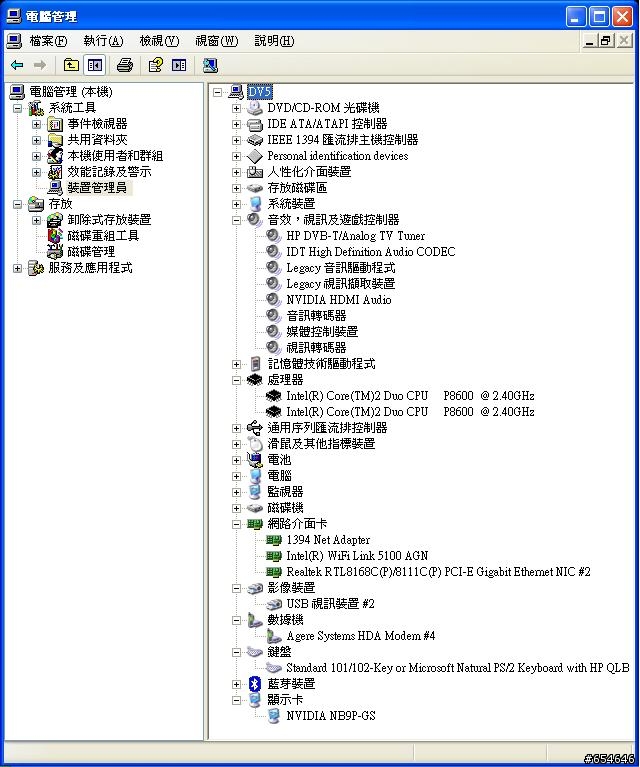
Task: Select 磁碟管理 in the left tree
Action: 91,252
